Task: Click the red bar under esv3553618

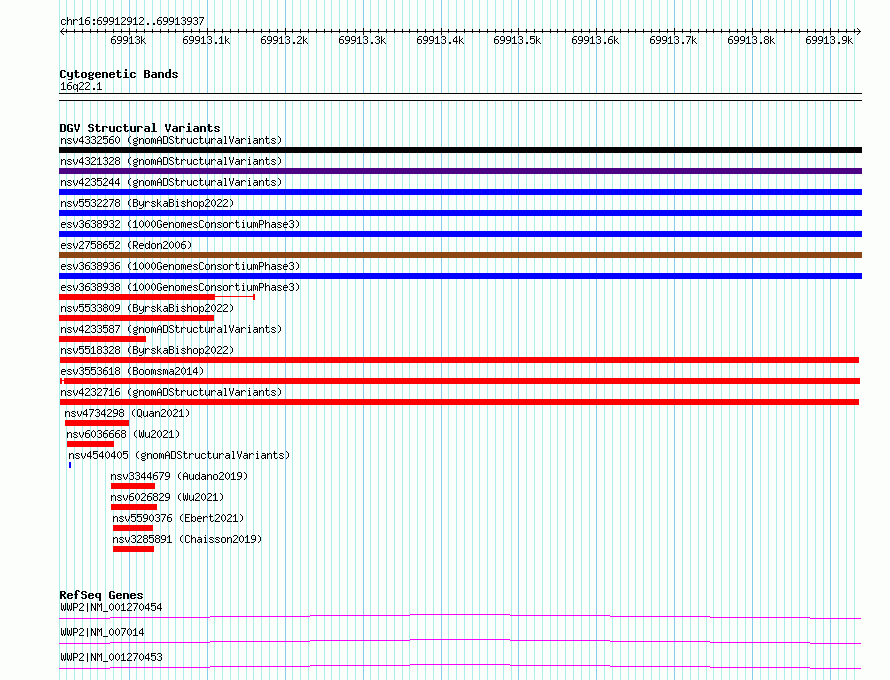Action: pyautogui.click(x=460, y=381)
